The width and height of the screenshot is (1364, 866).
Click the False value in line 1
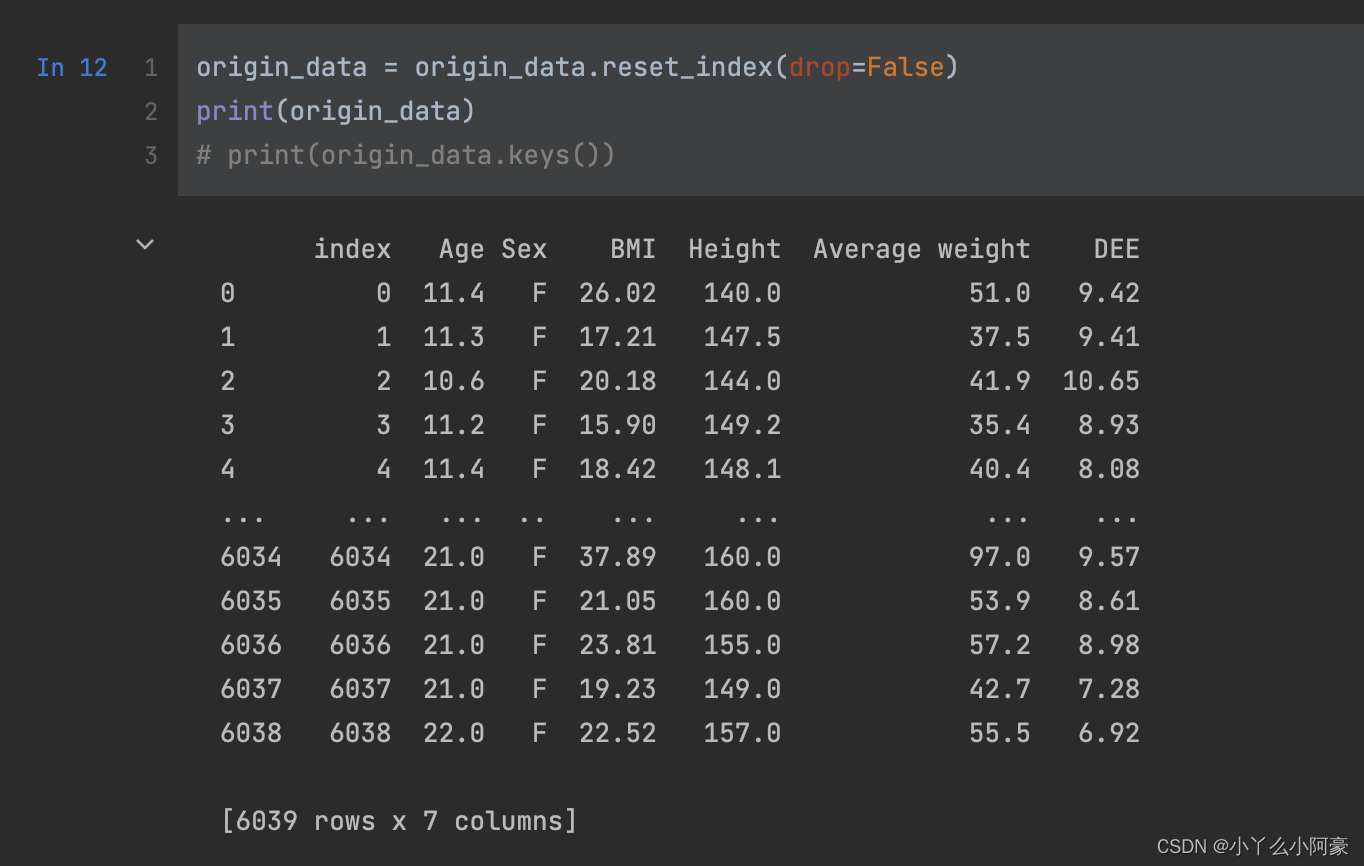(x=905, y=67)
